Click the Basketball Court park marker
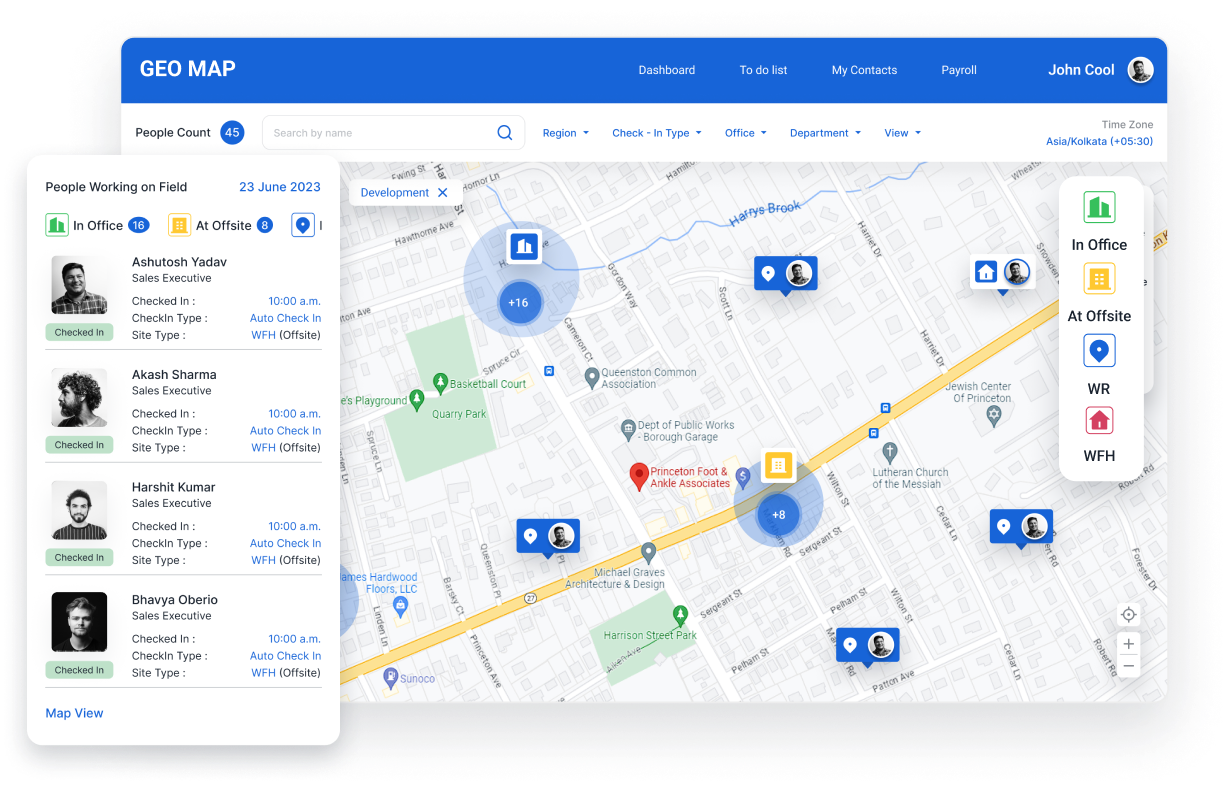The width and height of the screenshot is (1232, 793). tap(440, 382)
